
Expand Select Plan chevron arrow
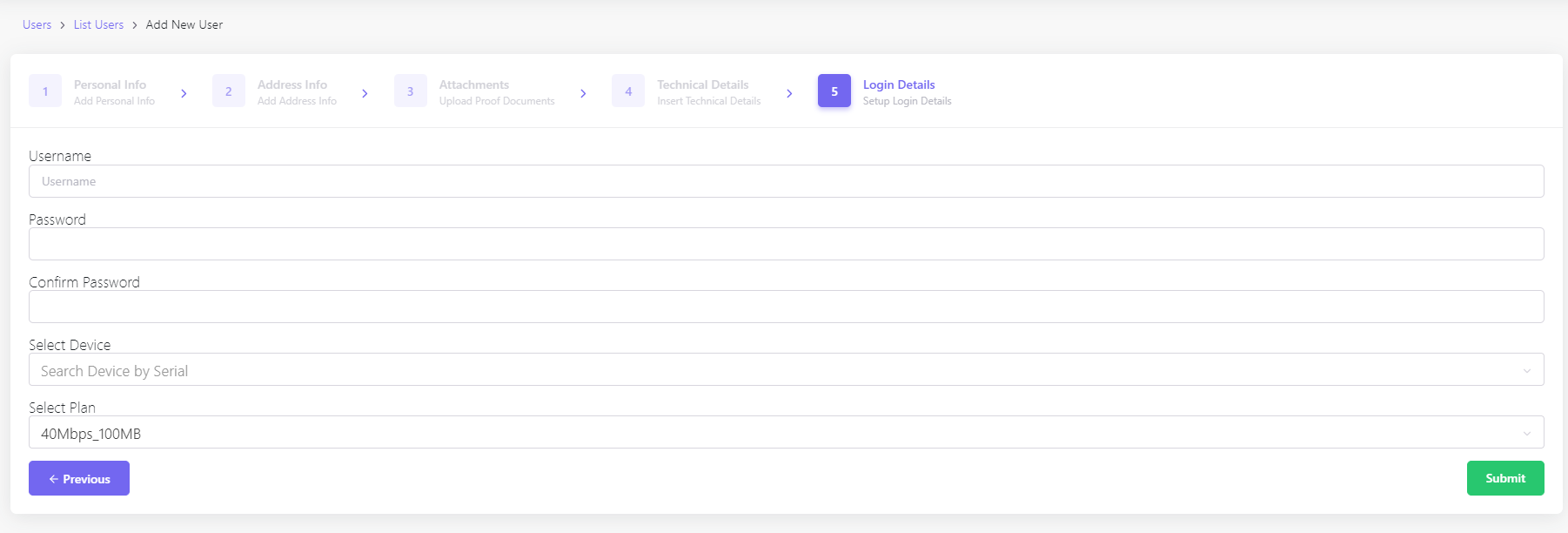coord(1526,434)
